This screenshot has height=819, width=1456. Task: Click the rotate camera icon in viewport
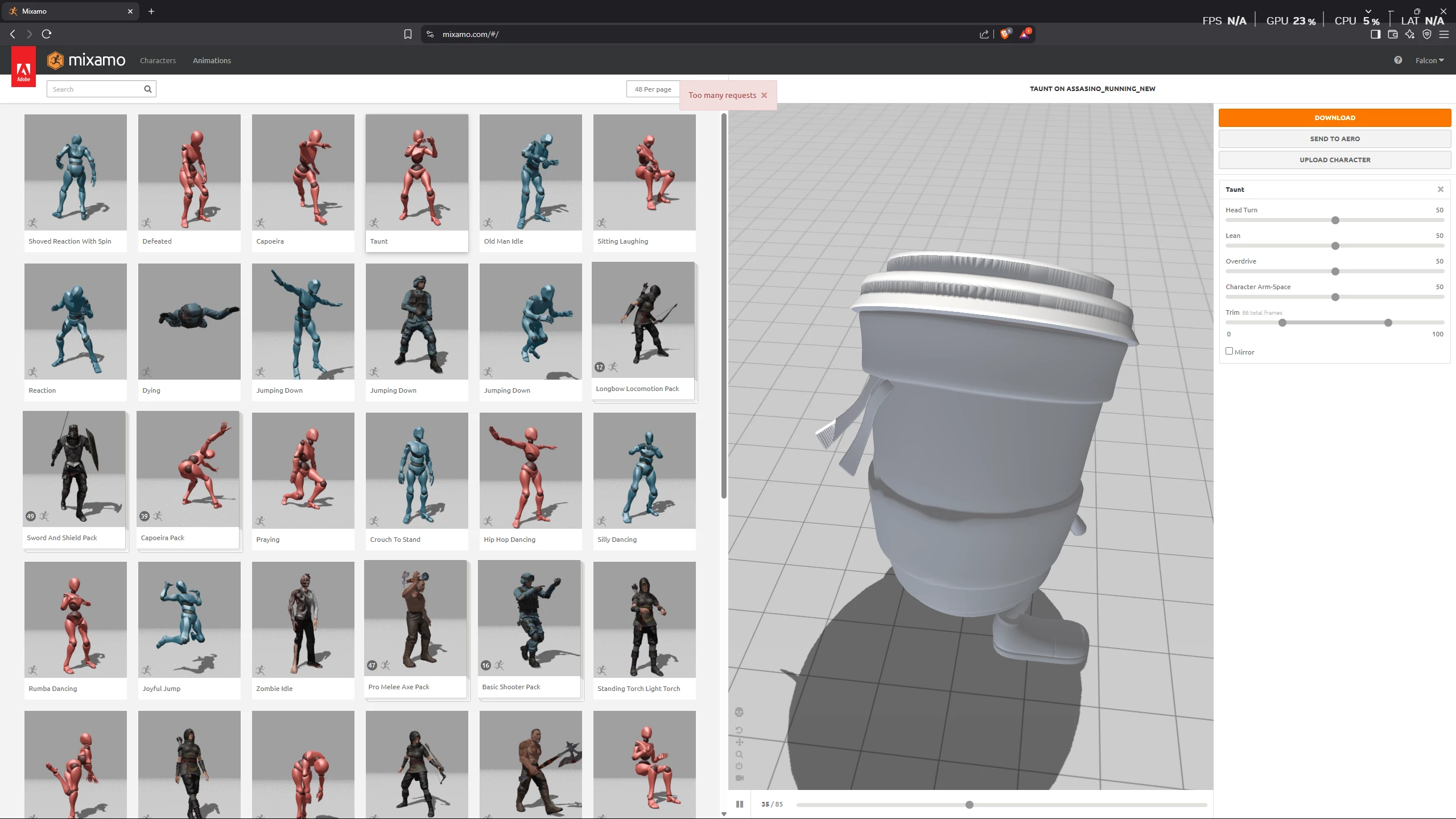pyautogui.click(x=739, y=730)
